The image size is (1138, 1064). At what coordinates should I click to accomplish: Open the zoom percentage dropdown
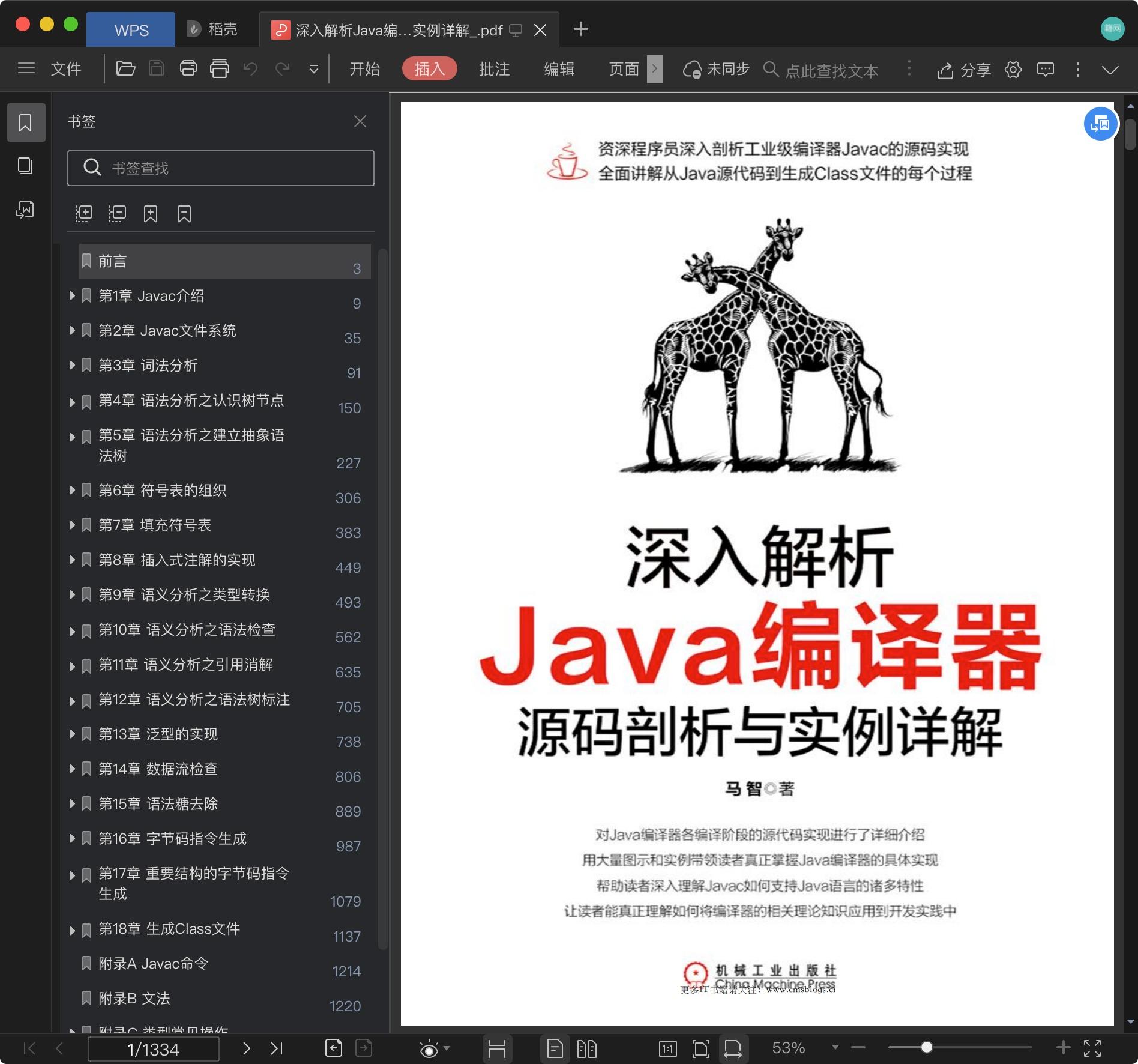pos(835,1048)
